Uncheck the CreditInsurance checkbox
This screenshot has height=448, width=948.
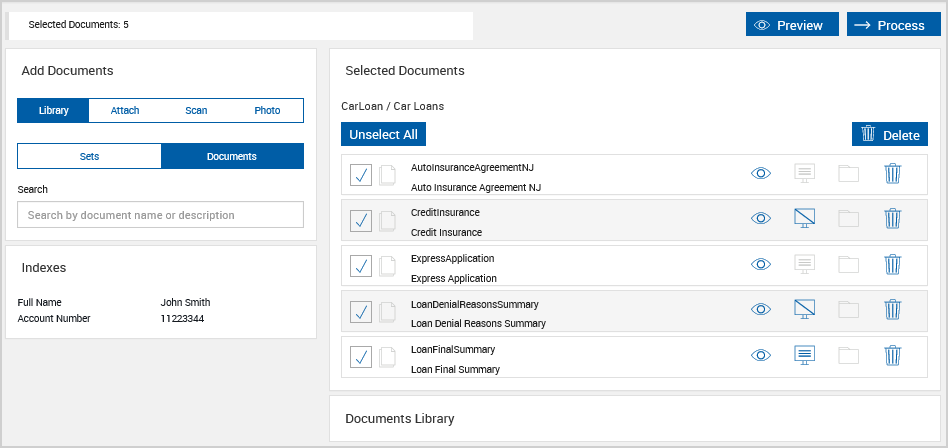(x=361, y=221)
